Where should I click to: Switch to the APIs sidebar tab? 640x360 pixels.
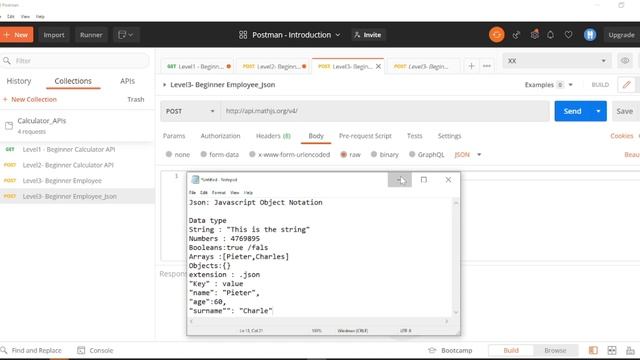click(127, 81)
